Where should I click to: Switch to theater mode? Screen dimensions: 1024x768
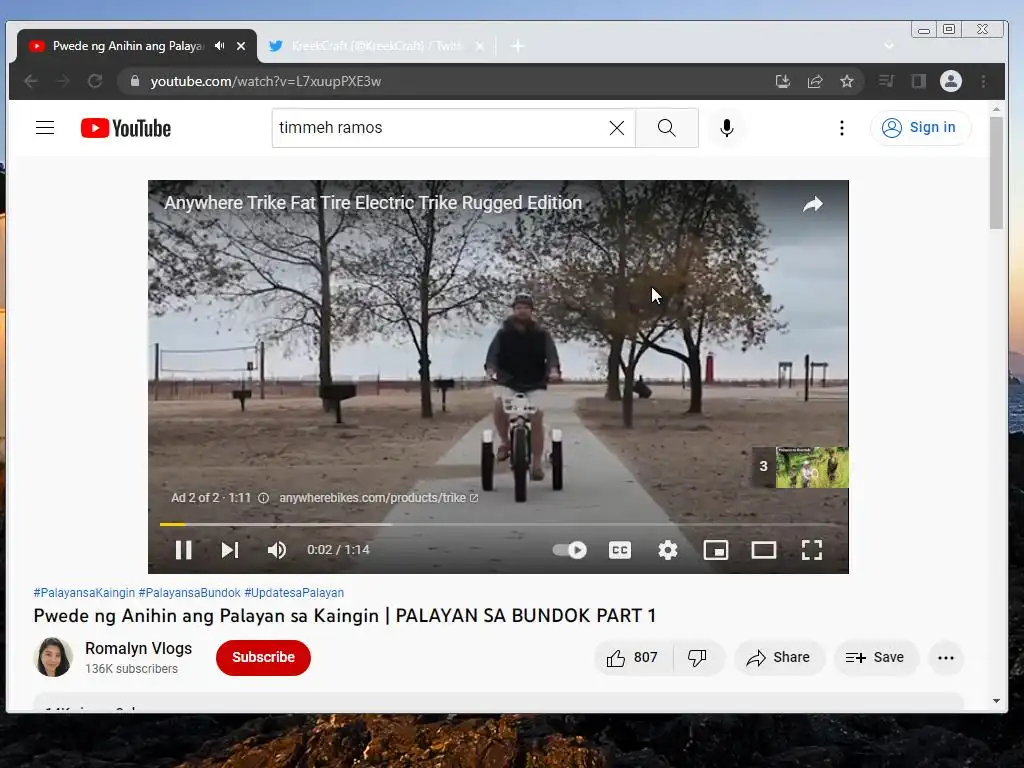click(763, 550)
